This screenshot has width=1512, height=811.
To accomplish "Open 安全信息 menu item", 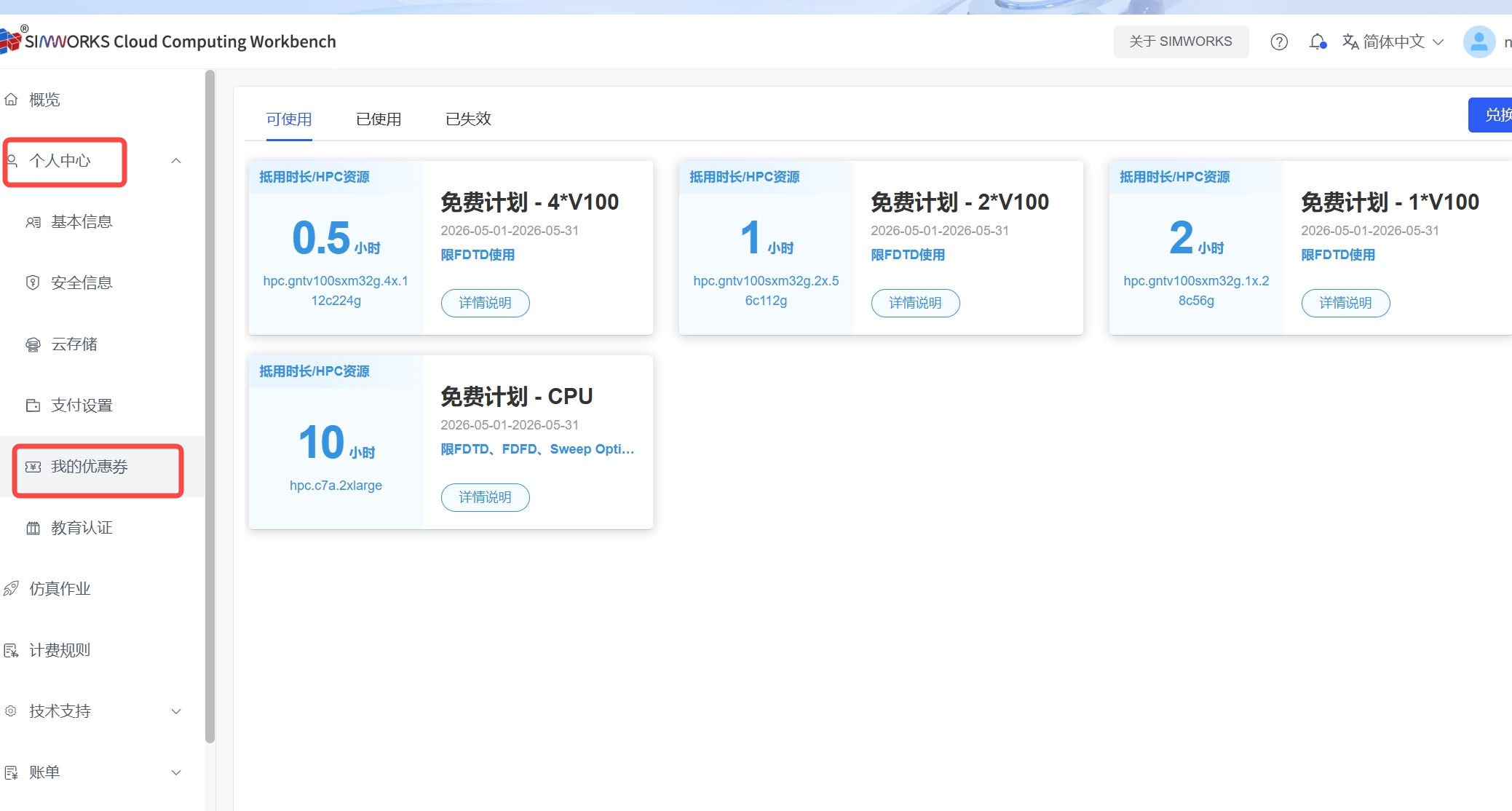I will (x=102, y=283).
